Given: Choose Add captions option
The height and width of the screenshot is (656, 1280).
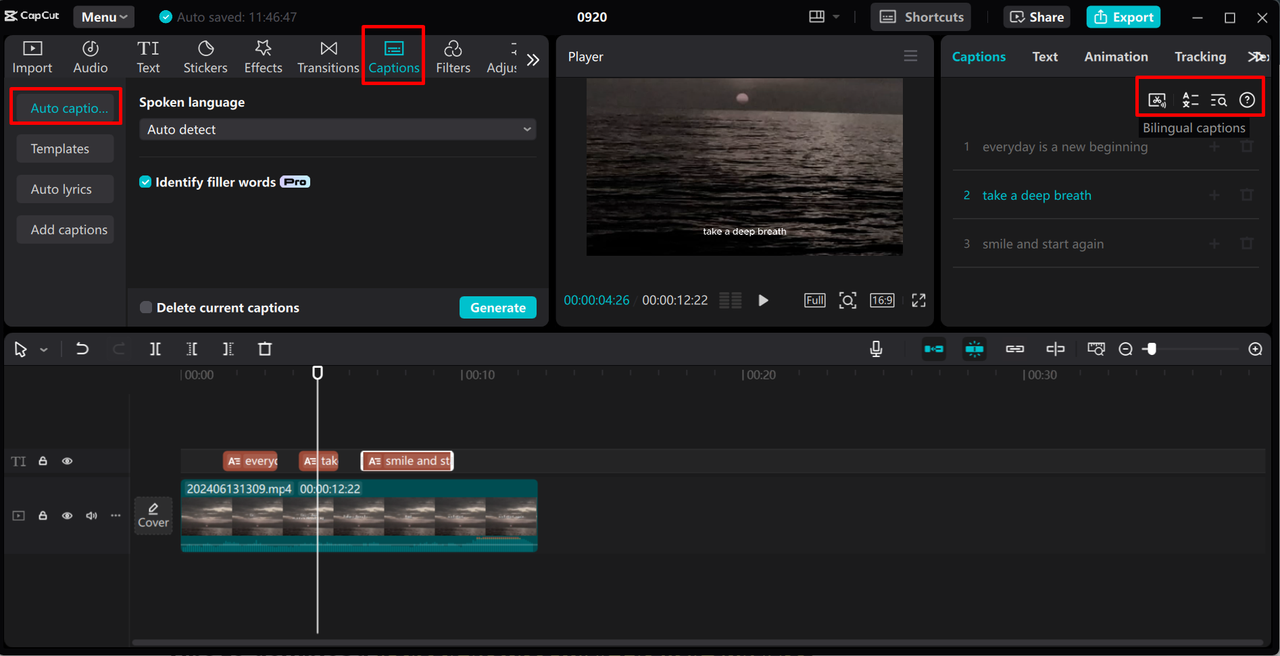Looking at the screenshot, I should pos(65,230).
